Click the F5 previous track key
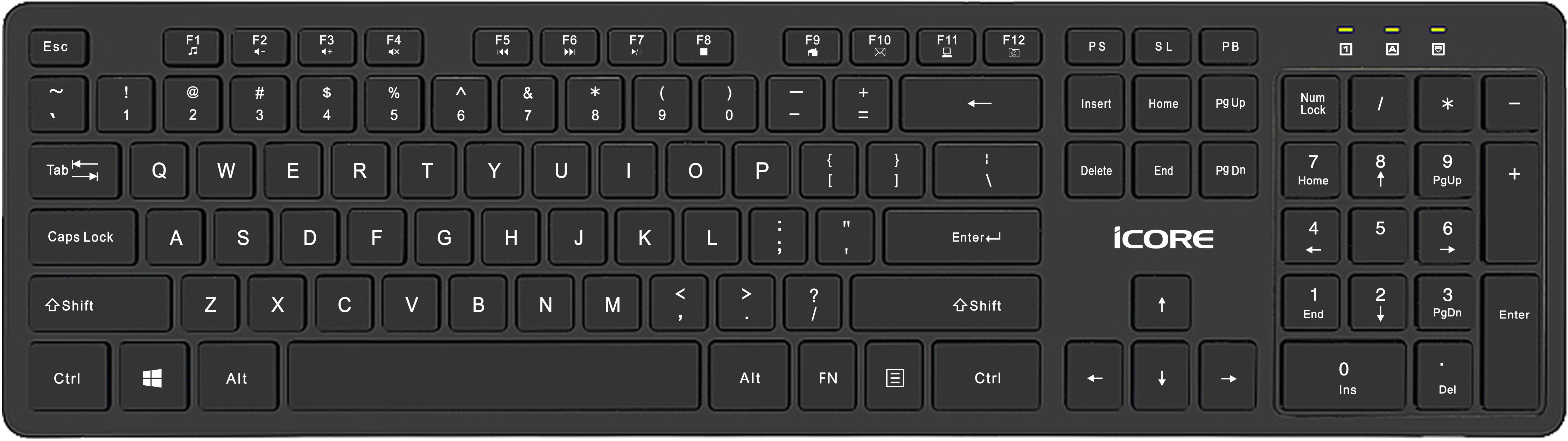This screenshot has height=441, width=1568. coord(502,46)
